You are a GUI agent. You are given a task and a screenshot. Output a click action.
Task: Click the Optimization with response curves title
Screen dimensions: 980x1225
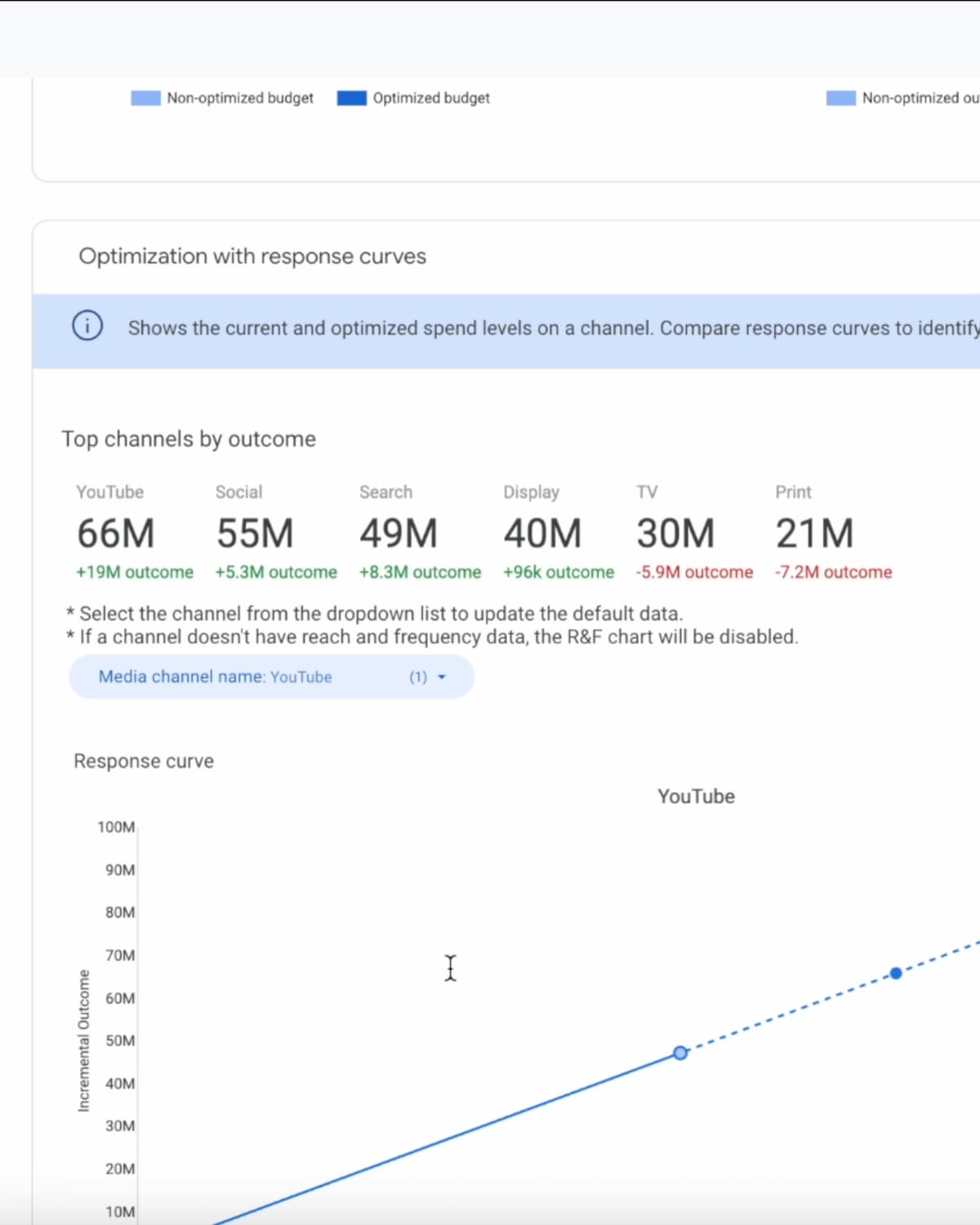pos(252,256)
